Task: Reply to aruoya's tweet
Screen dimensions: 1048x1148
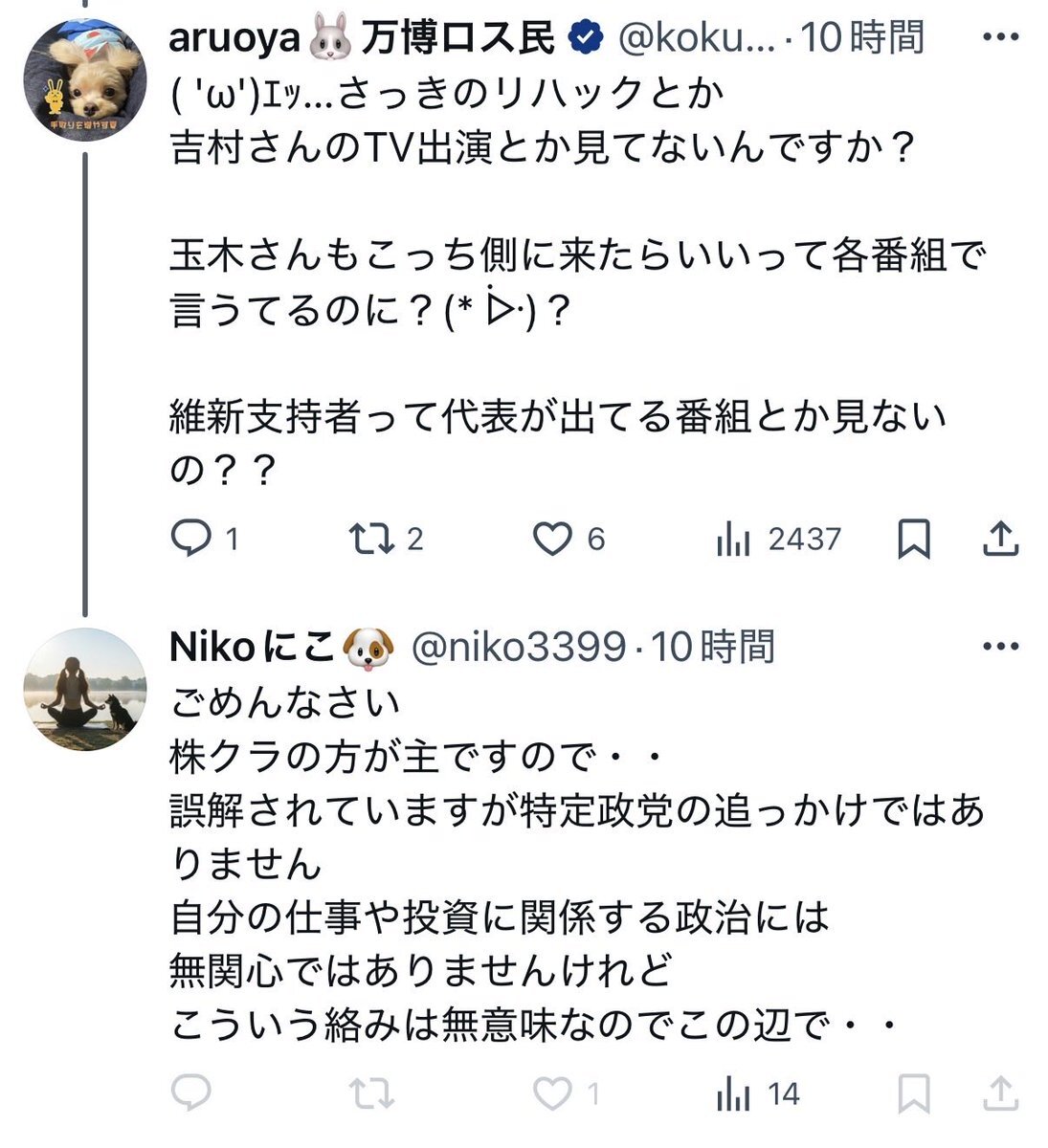Action: 190,540
